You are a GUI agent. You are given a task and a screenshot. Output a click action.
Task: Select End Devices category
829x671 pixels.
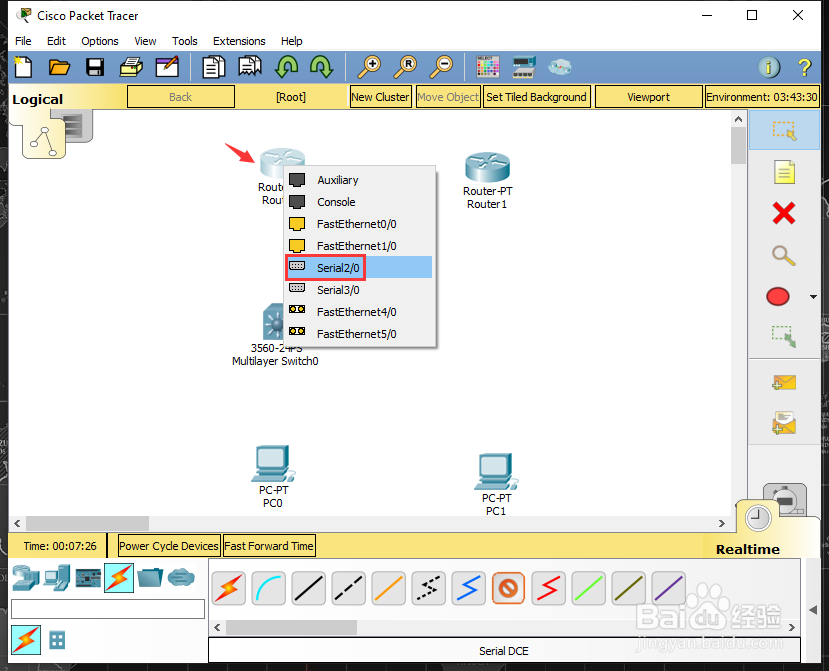tap(57, 577)
